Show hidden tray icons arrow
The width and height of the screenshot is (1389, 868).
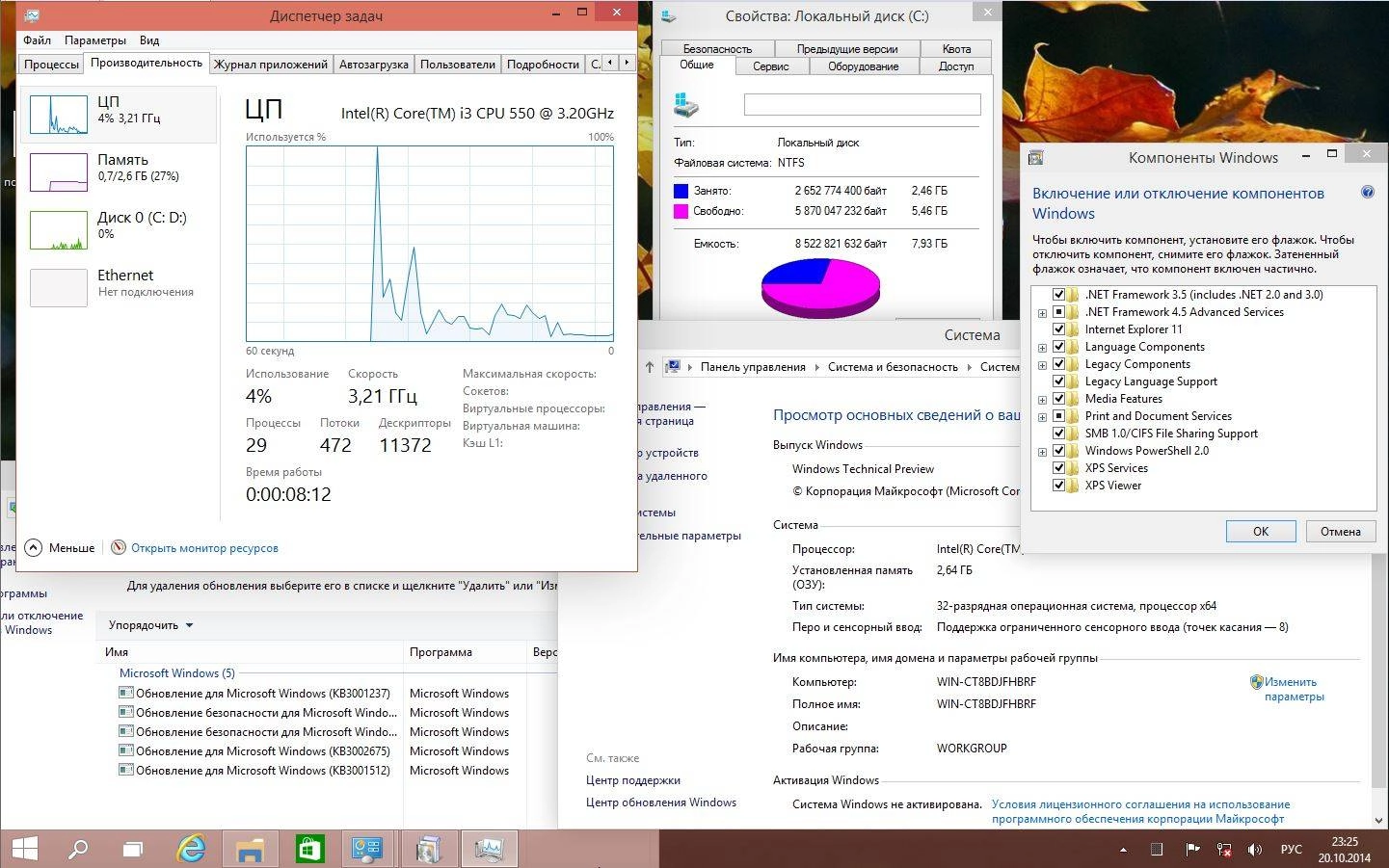1123,850
